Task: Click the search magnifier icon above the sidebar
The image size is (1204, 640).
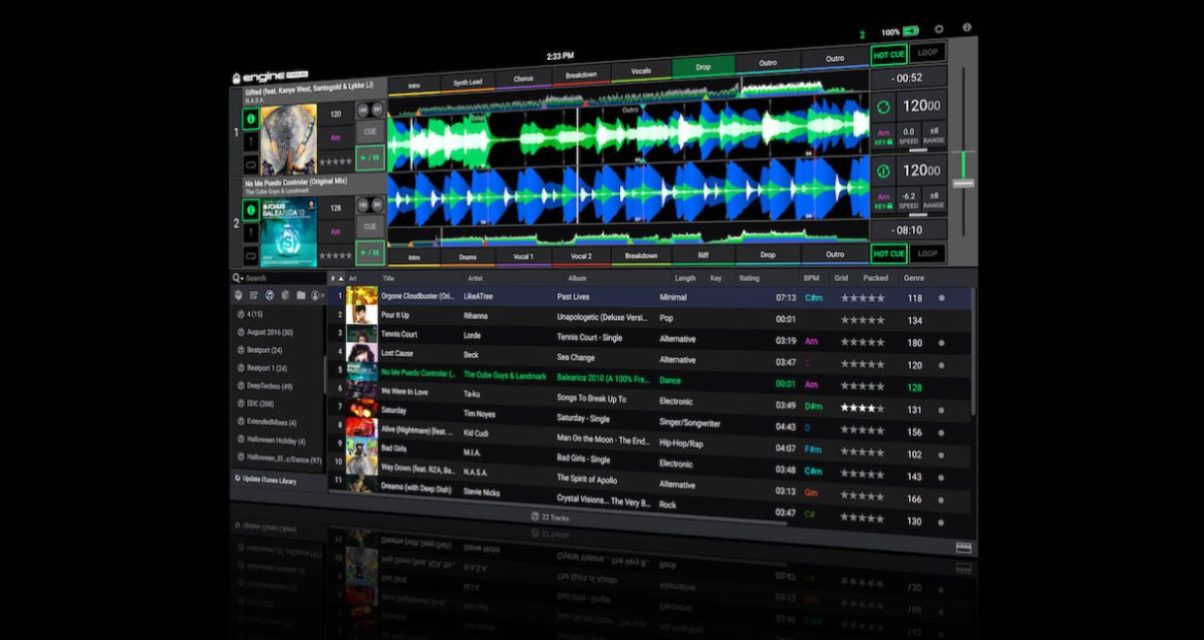Action: pyautogui.click(x=234, y=278)
